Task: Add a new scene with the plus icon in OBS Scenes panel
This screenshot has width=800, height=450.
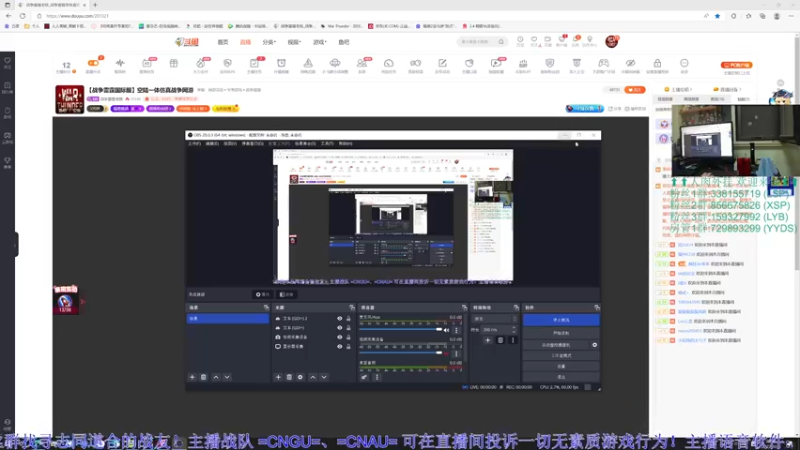Action: (192, 377)
